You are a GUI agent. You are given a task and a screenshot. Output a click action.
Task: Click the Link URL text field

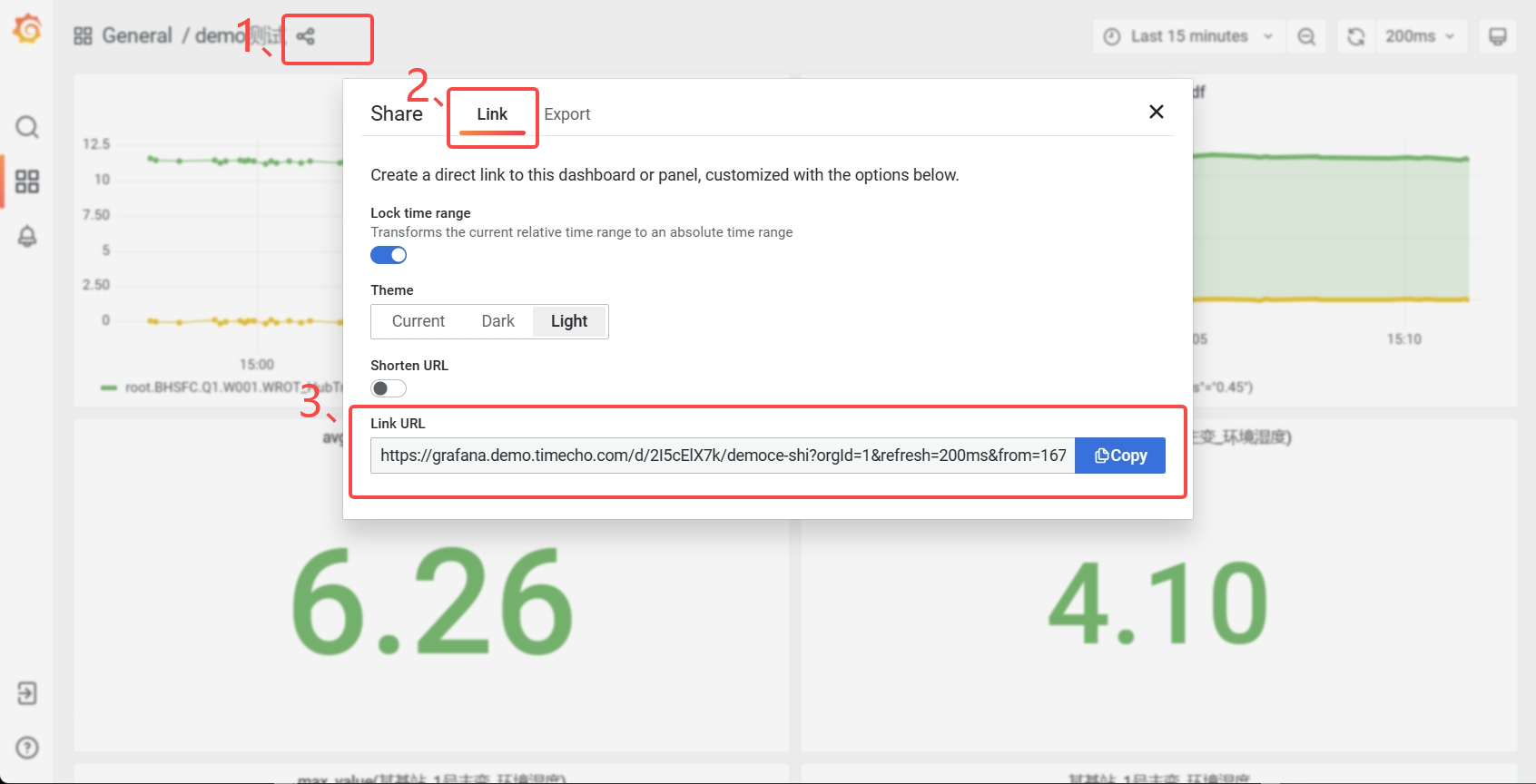(723, 456)
